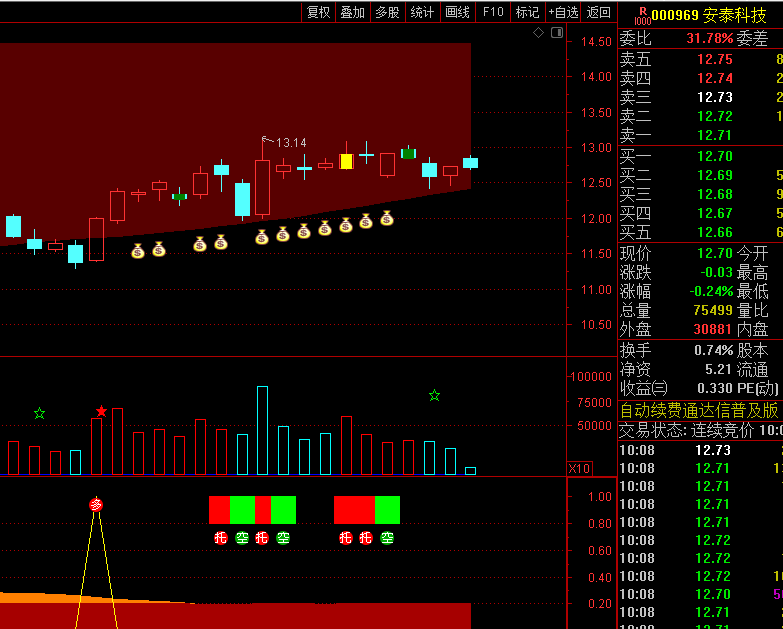Click the 标记 mark button
783x629 pixels.
pos(527,12)
